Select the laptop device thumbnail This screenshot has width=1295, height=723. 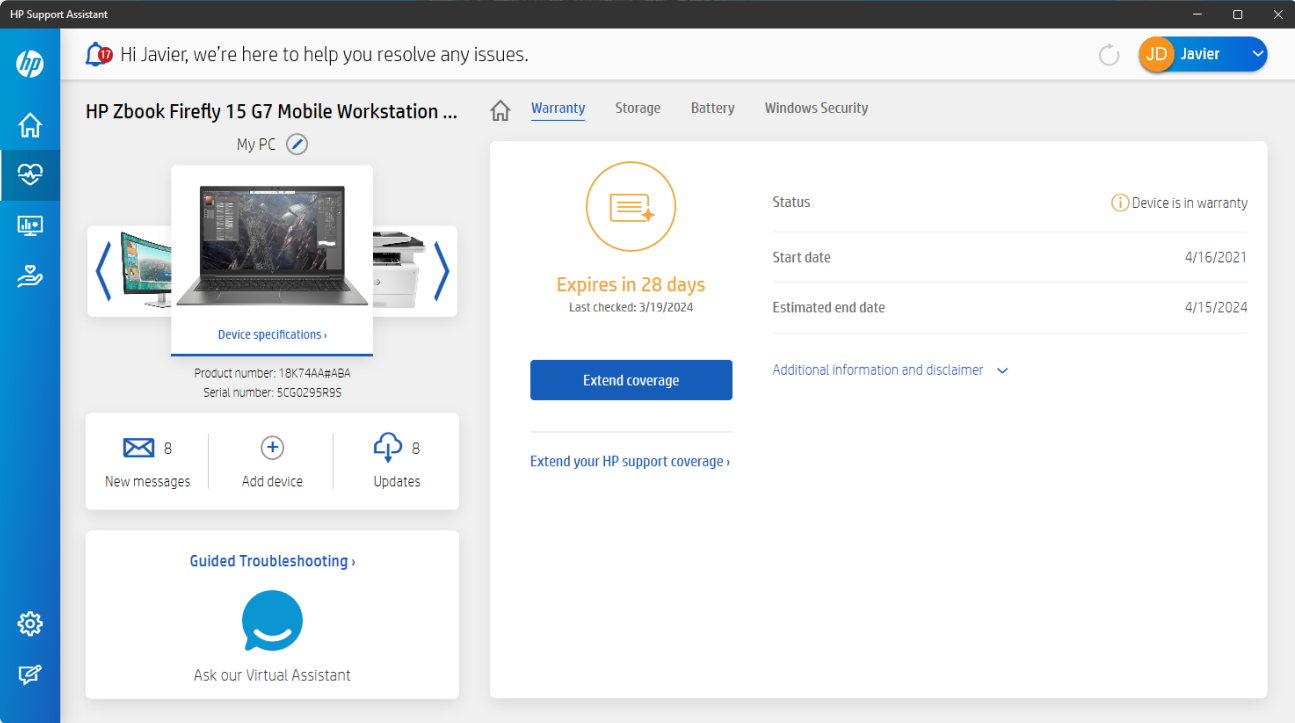(x=272, y=245)
